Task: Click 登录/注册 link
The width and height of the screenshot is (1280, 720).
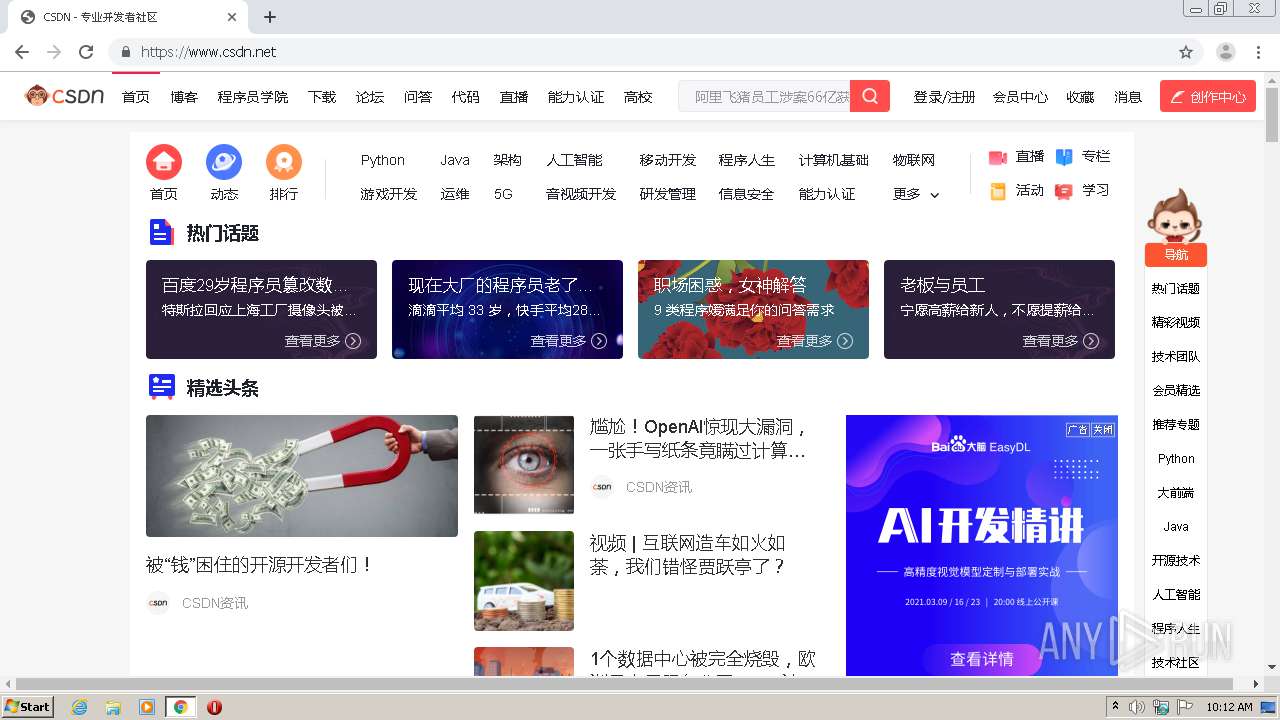Action: [x=944, y=97]
